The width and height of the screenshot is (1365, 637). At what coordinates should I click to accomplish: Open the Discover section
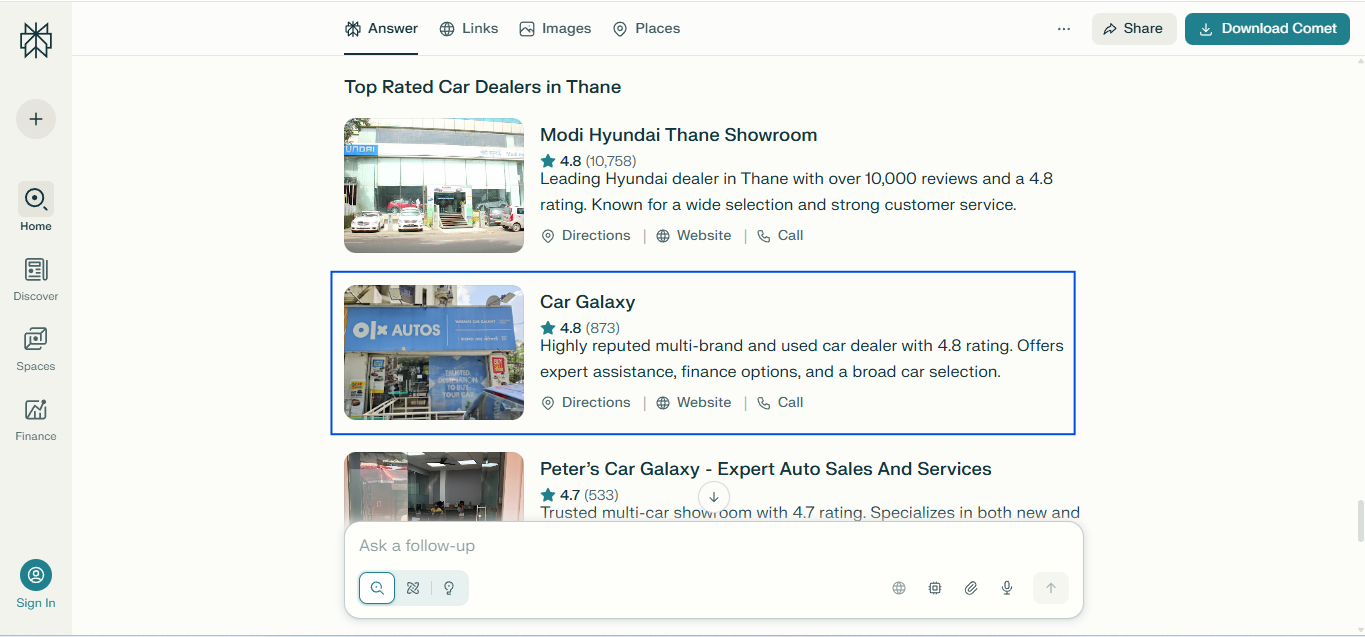35,270
